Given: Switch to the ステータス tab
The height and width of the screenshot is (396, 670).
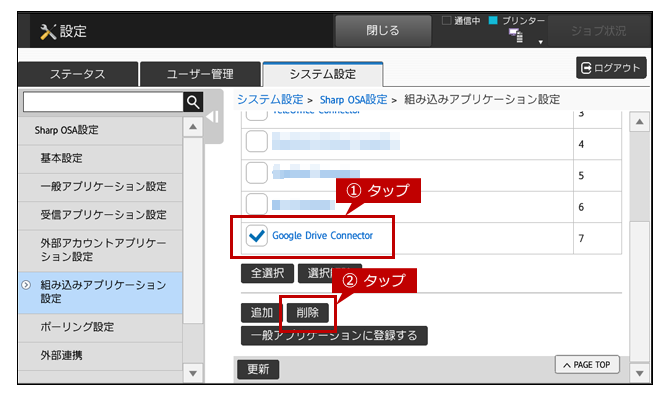Looking at the screenshot, I should 78,74.
